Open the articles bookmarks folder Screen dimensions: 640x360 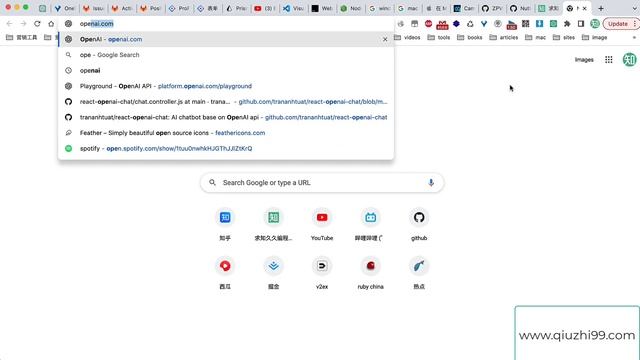click(504, 38)
